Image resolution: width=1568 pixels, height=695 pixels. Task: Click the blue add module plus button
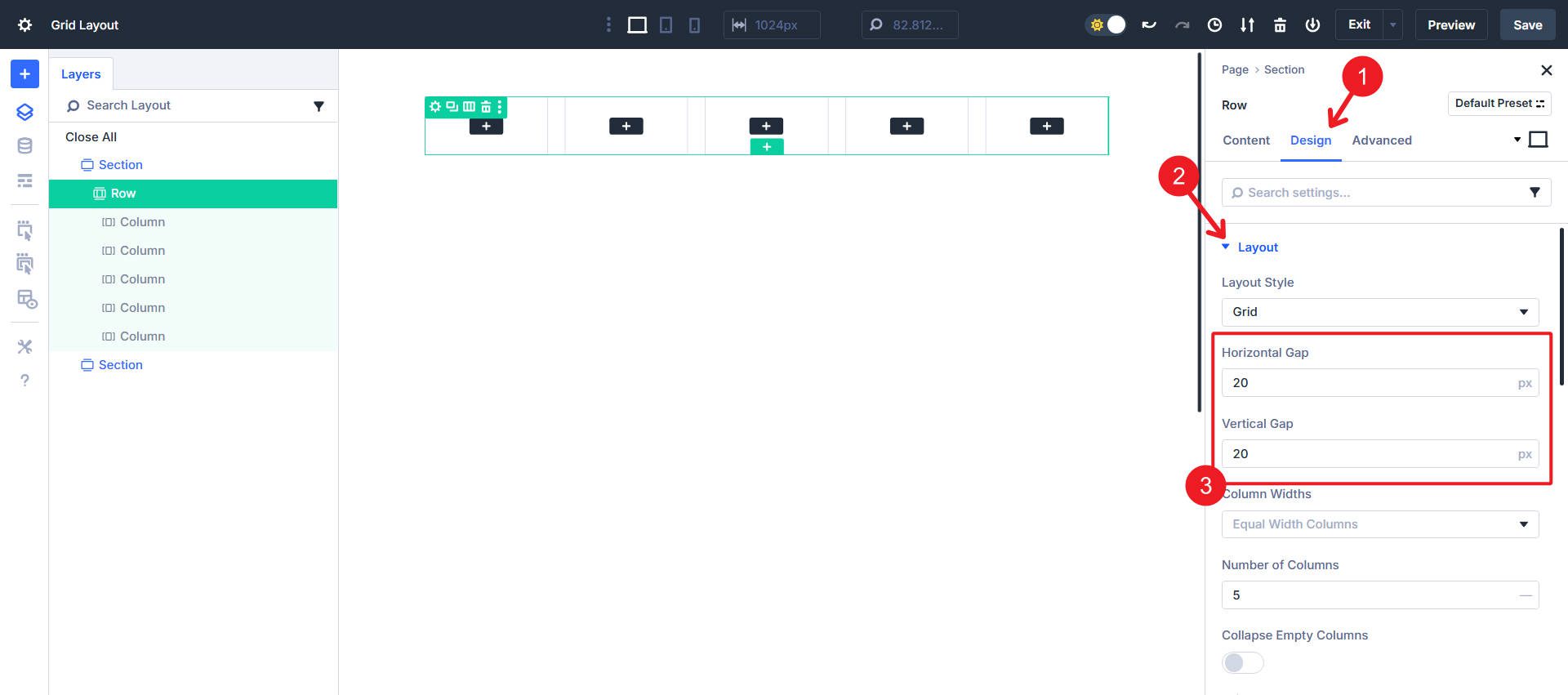pos(24,74)
